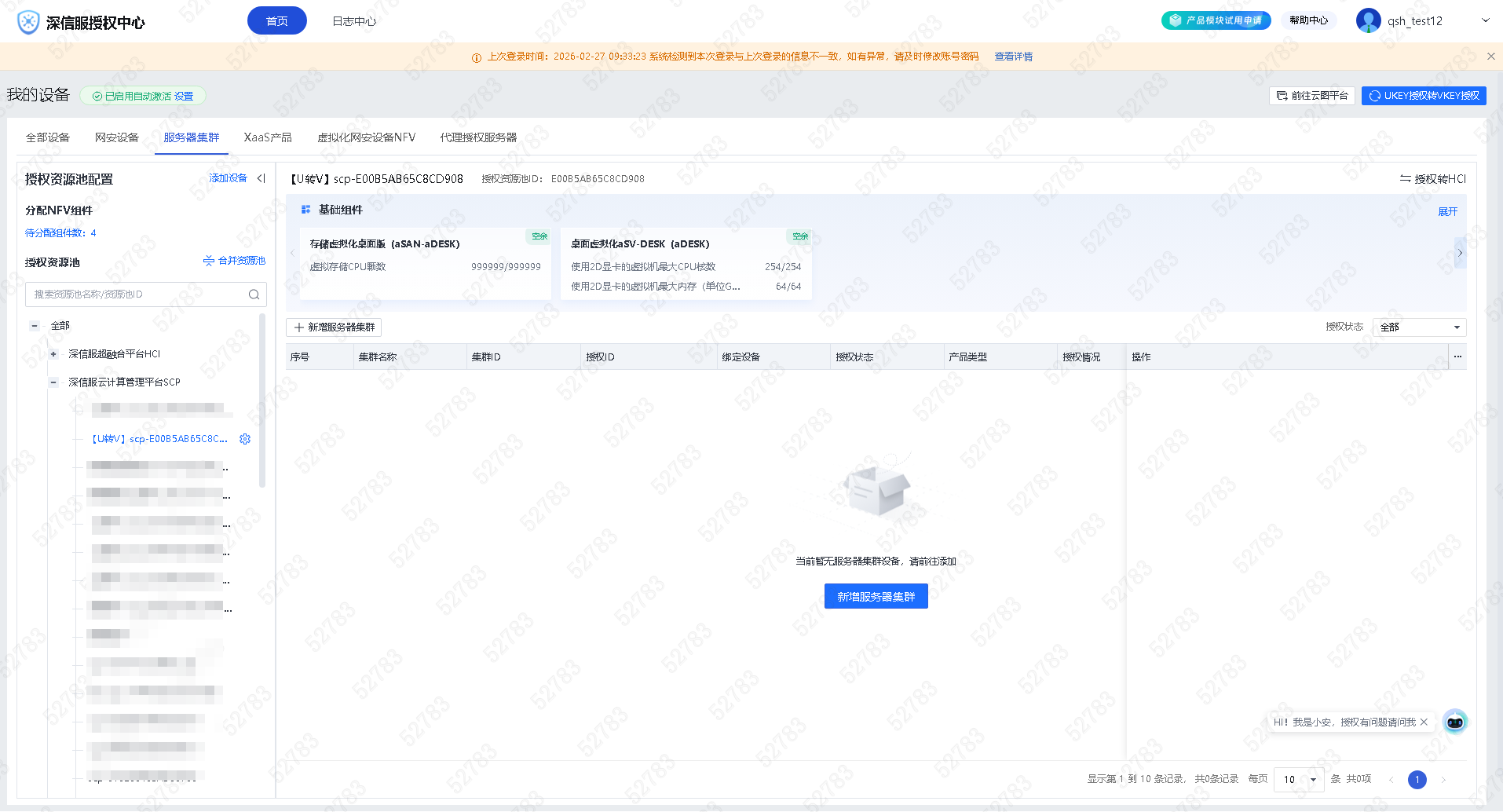This screenshot has height=812, width=1503.
Task: Expand the 深信服超融合平台HCI tree node
Action: [53, 354]
